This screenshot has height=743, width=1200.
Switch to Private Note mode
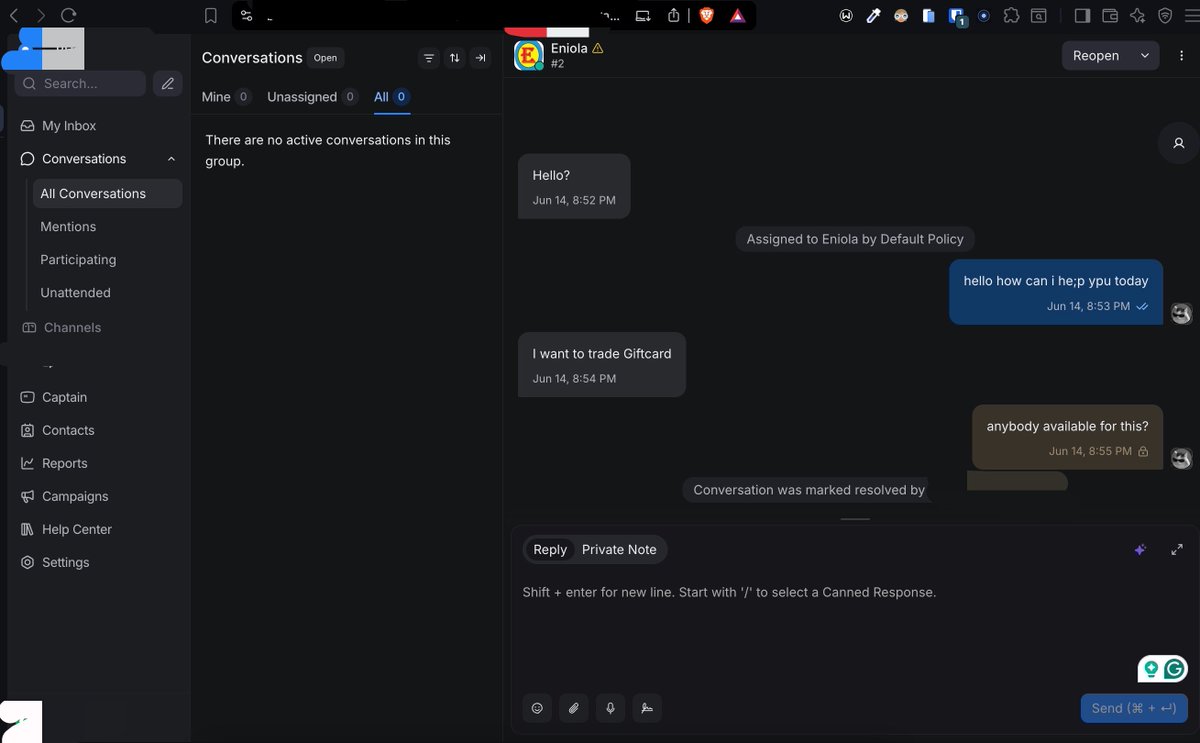[x=619, y=549]
